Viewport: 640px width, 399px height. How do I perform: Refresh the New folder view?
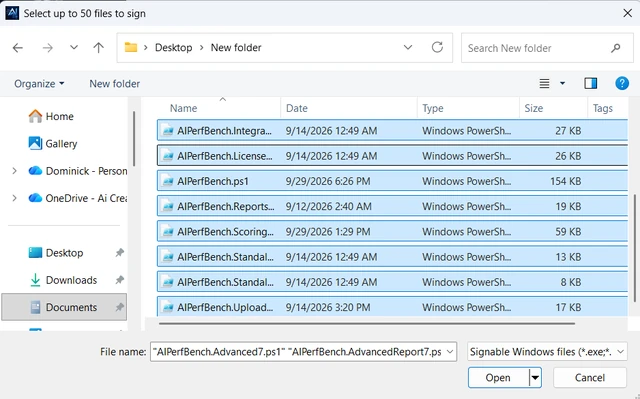pyautogui.click(x=437, y=47)
